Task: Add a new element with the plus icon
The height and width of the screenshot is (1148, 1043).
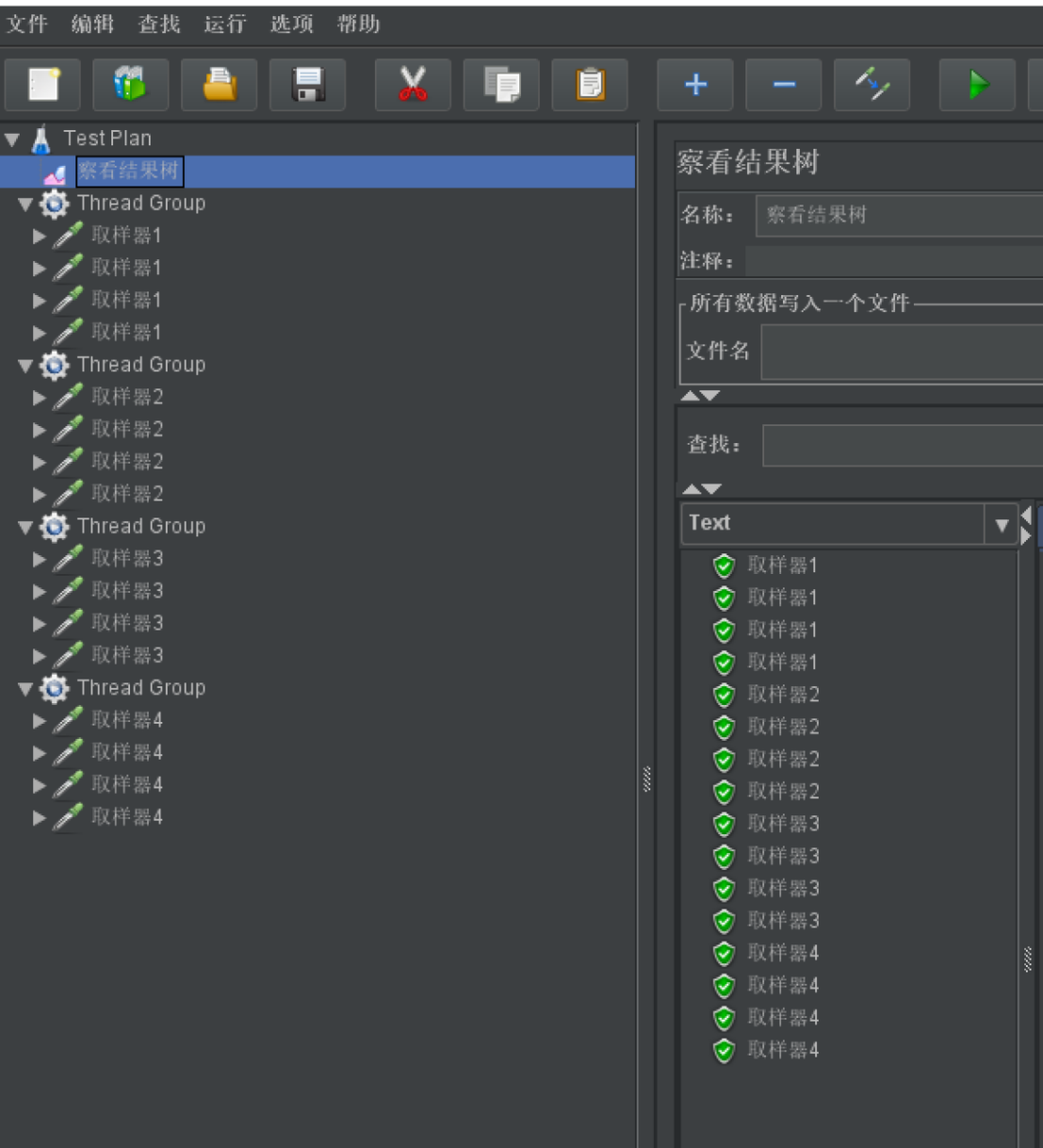Action: click(693, 85)
